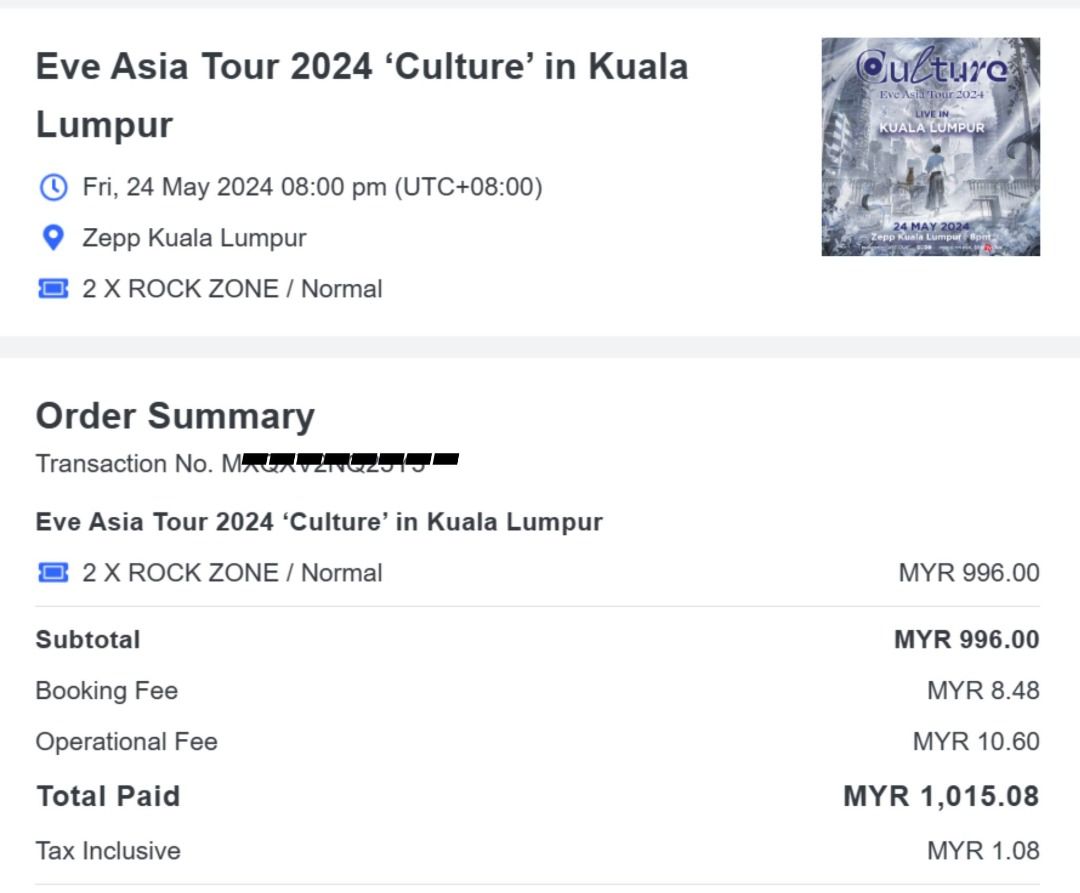Open the Culture tour poster thumbnail
Viewport: 1080px width, 893px height.
(x=930, y=147)
